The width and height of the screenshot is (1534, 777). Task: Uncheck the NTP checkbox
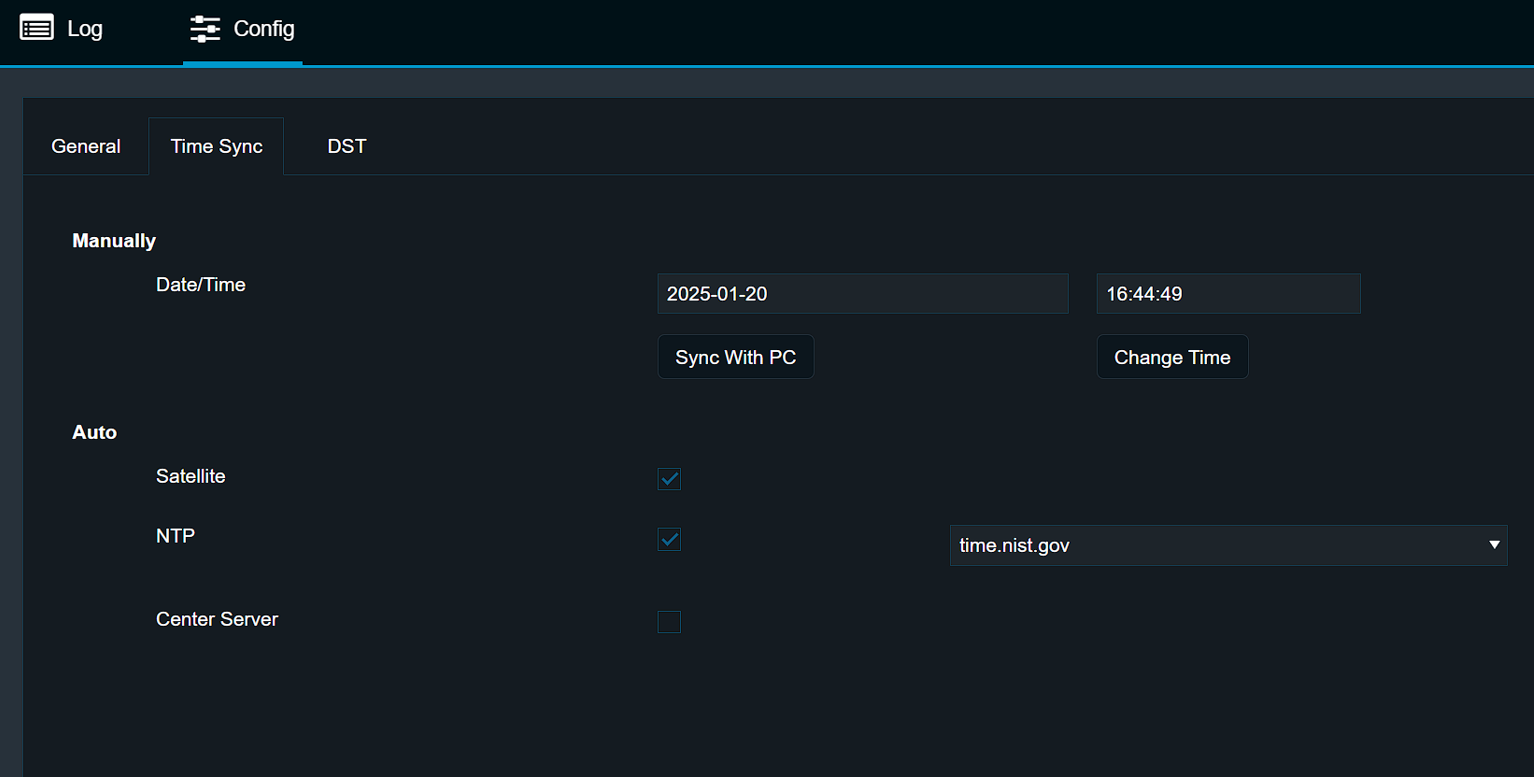click(x=669, y=540)
